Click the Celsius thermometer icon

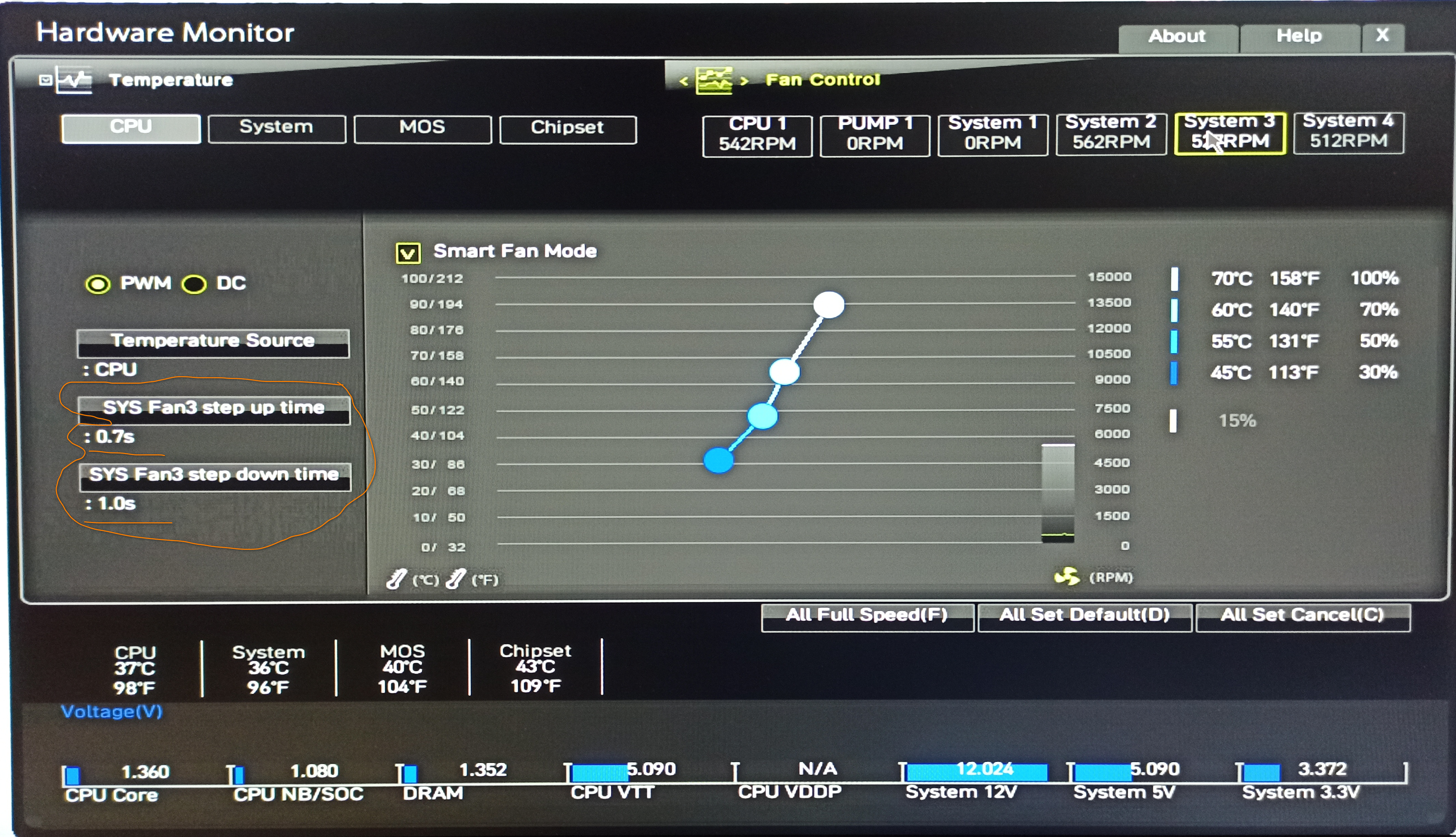click(x=396, y=579)
